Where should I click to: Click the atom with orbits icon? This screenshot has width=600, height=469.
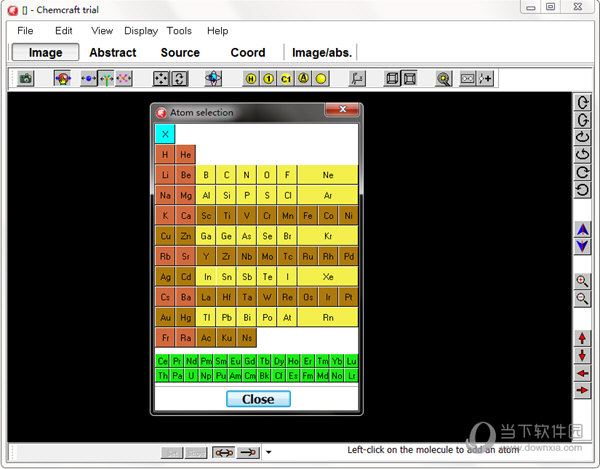click(x=213, y=79)
